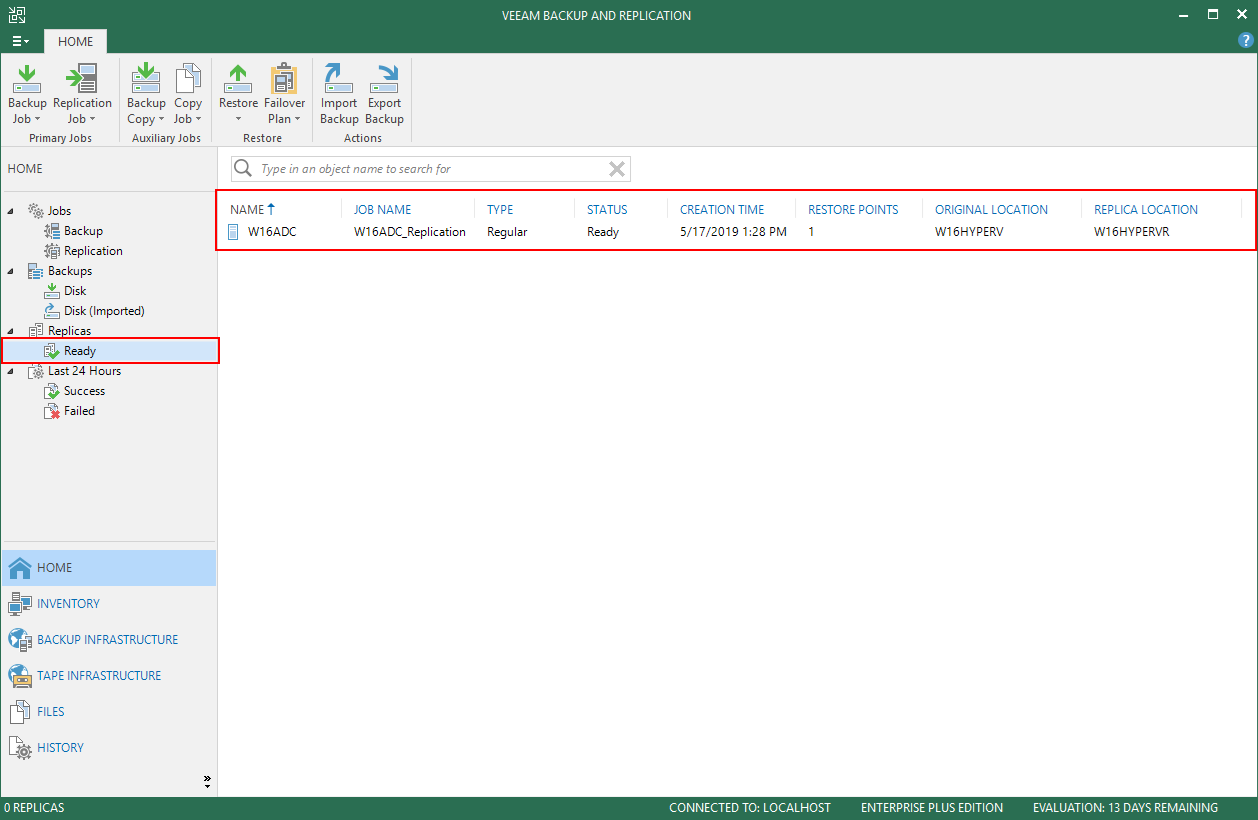The image size is (1258, 820).
Task: Open the Failover Plan ribbon button
Action: [284, 94]
